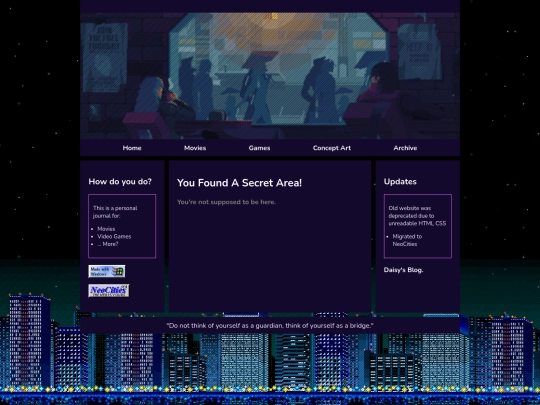Image resolution: width=540 pixels, height=405 pixels.
Task: Select the 'You Found A Secret Area!' heading
Action: 239,183
